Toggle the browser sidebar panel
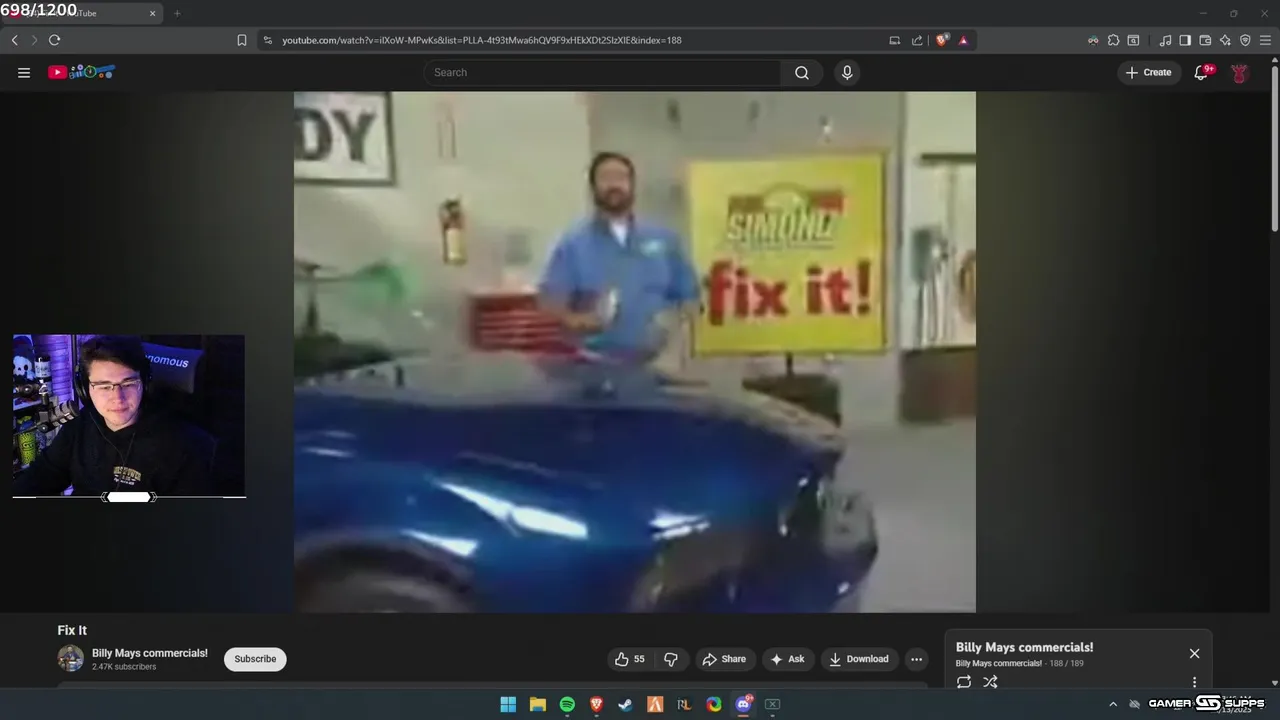Image resolution: width=1280 pixels, height=720 pixels. point(1185,40)
